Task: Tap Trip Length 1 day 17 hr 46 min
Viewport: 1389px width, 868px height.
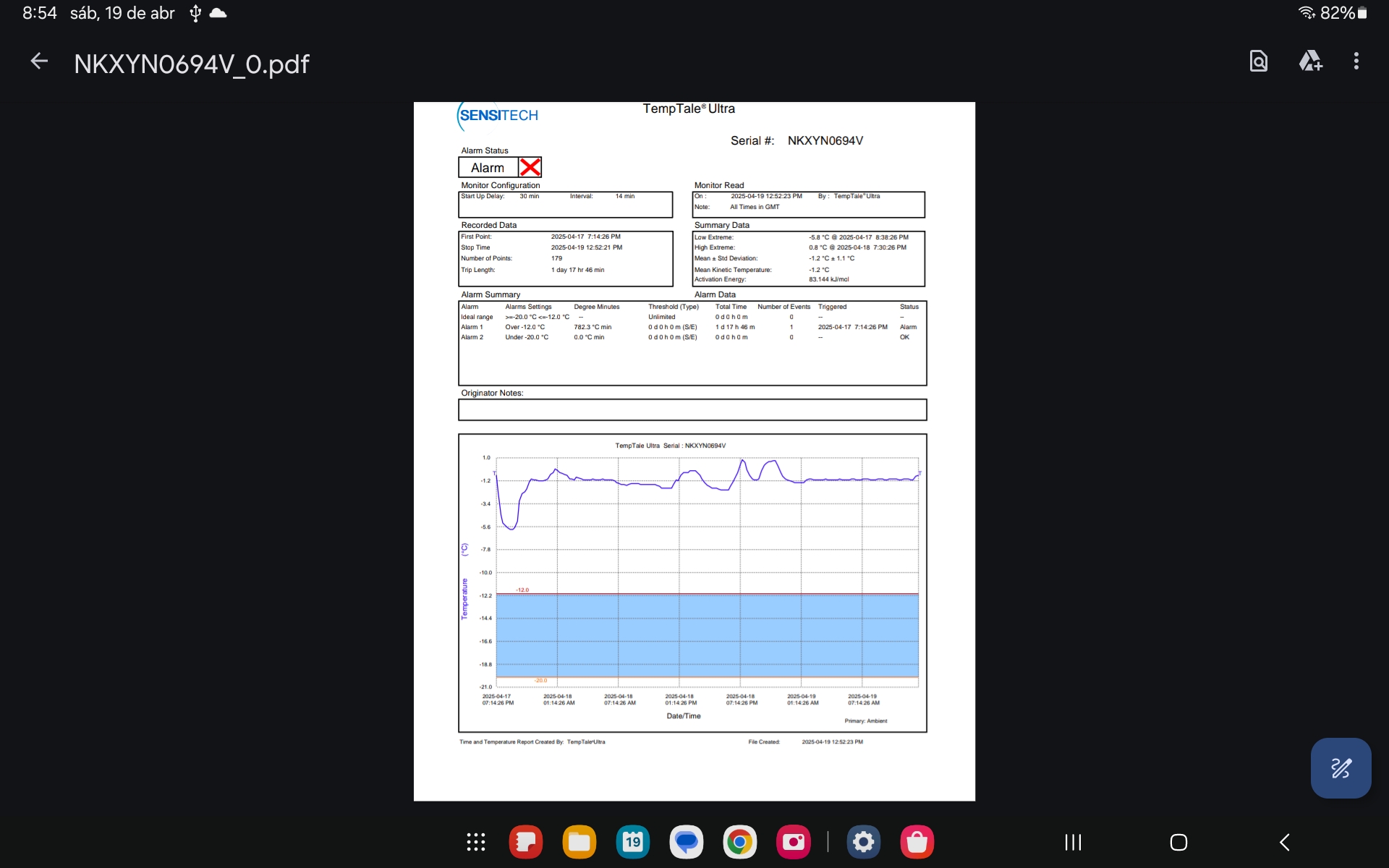Action: pyautogui.click(x=577, y=270)
